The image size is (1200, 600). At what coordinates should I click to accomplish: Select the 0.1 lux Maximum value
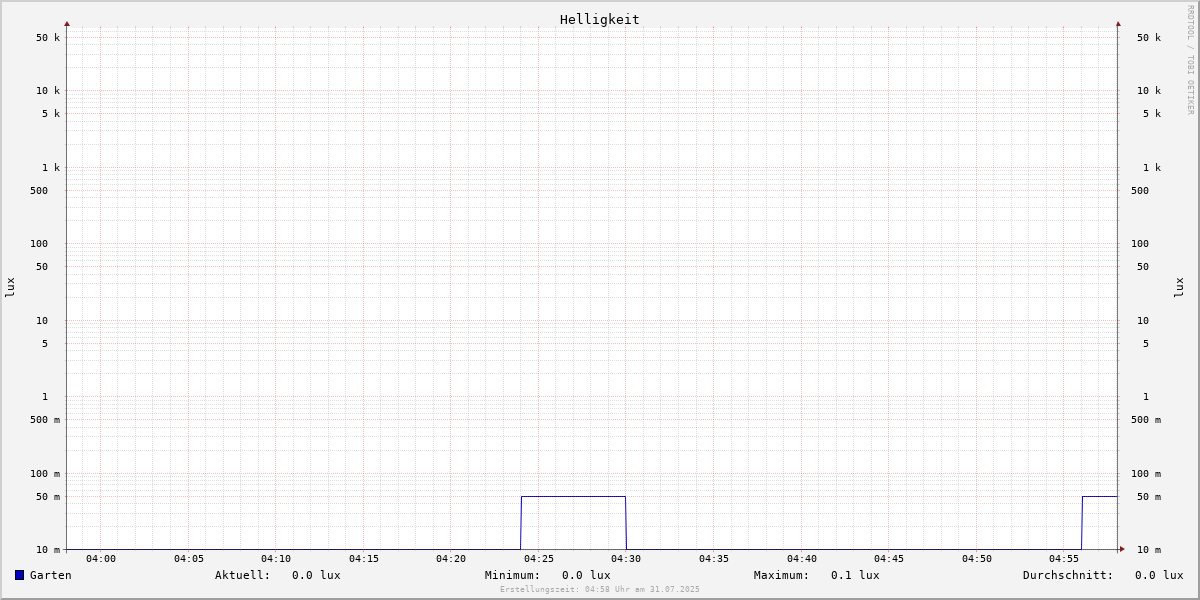tap(855, 575)
